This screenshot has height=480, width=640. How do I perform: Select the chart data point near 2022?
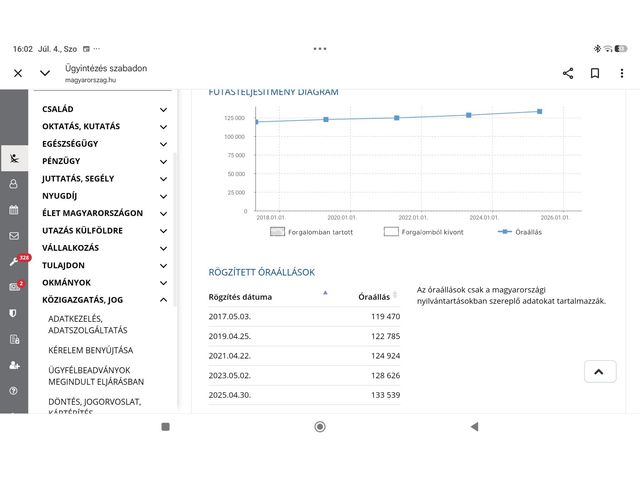[x=397, y=118]
